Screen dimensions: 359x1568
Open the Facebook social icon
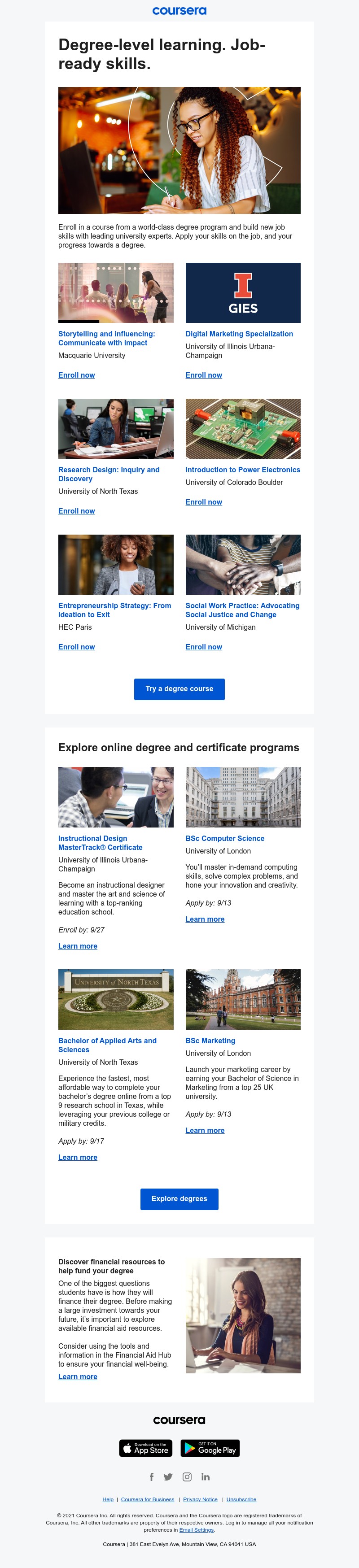[x=152, y=1477]
